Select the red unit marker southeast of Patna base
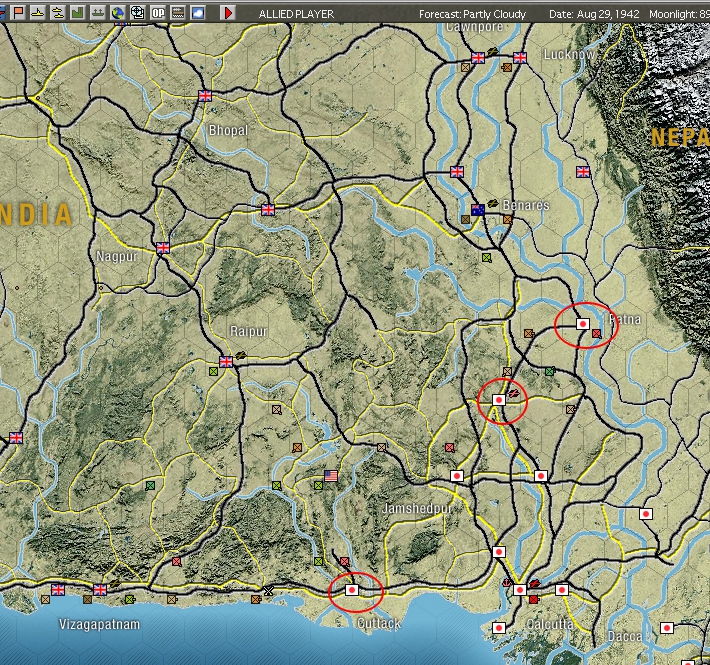Viewport: 710px width, 665px height. coord(597,334)
